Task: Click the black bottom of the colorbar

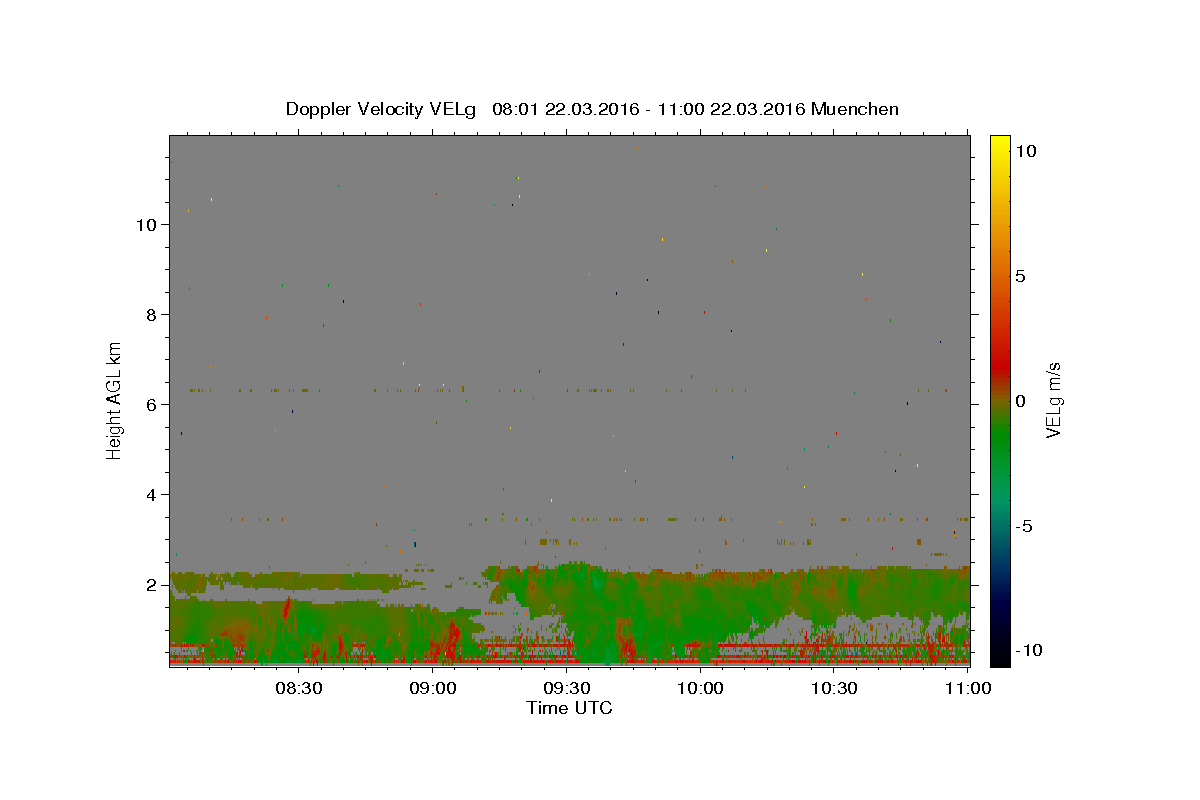Action: click(999, 660)
